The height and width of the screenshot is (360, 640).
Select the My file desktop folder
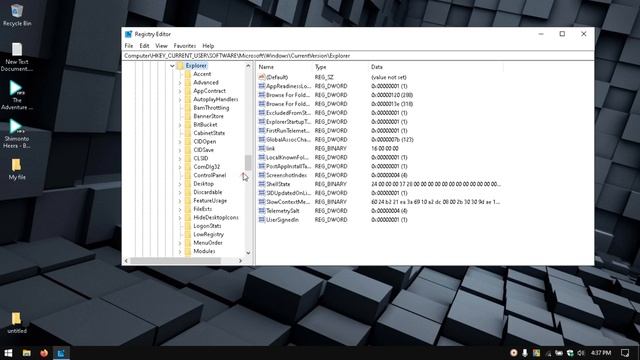17,169
